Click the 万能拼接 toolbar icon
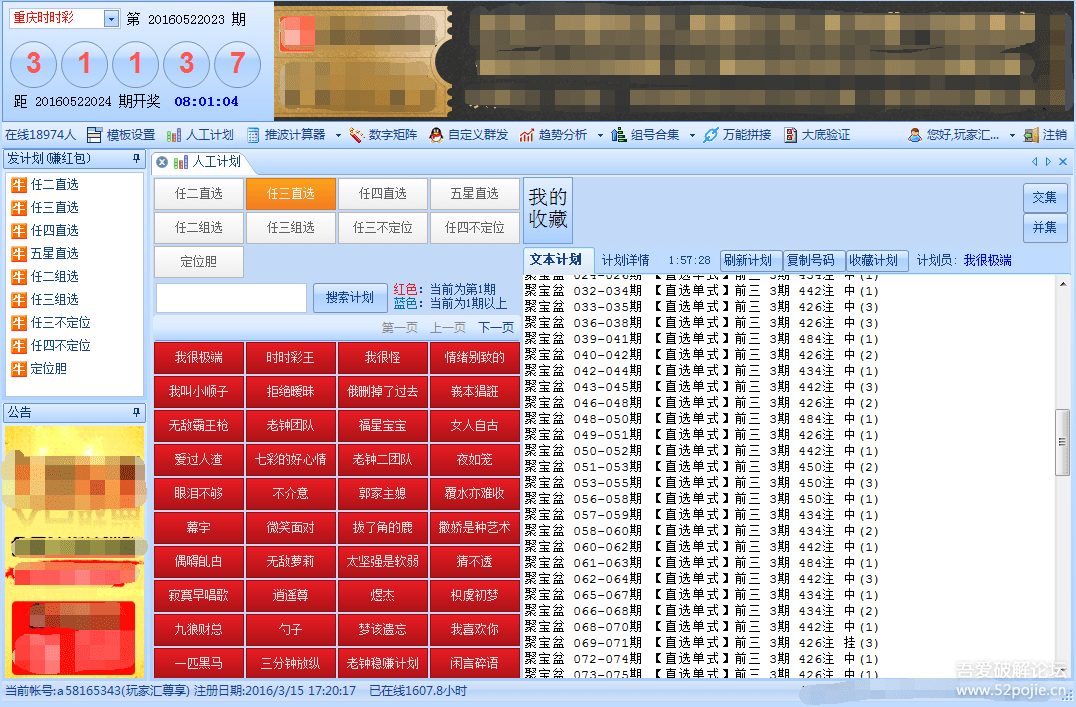Screen dimensions: 1076x707 pos(711,135)
